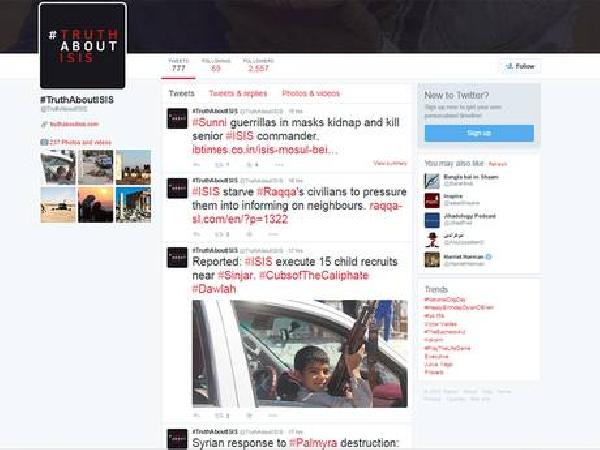Open the profile website link
The height and width of the screenshot is (450, 600).
(74, 124)
